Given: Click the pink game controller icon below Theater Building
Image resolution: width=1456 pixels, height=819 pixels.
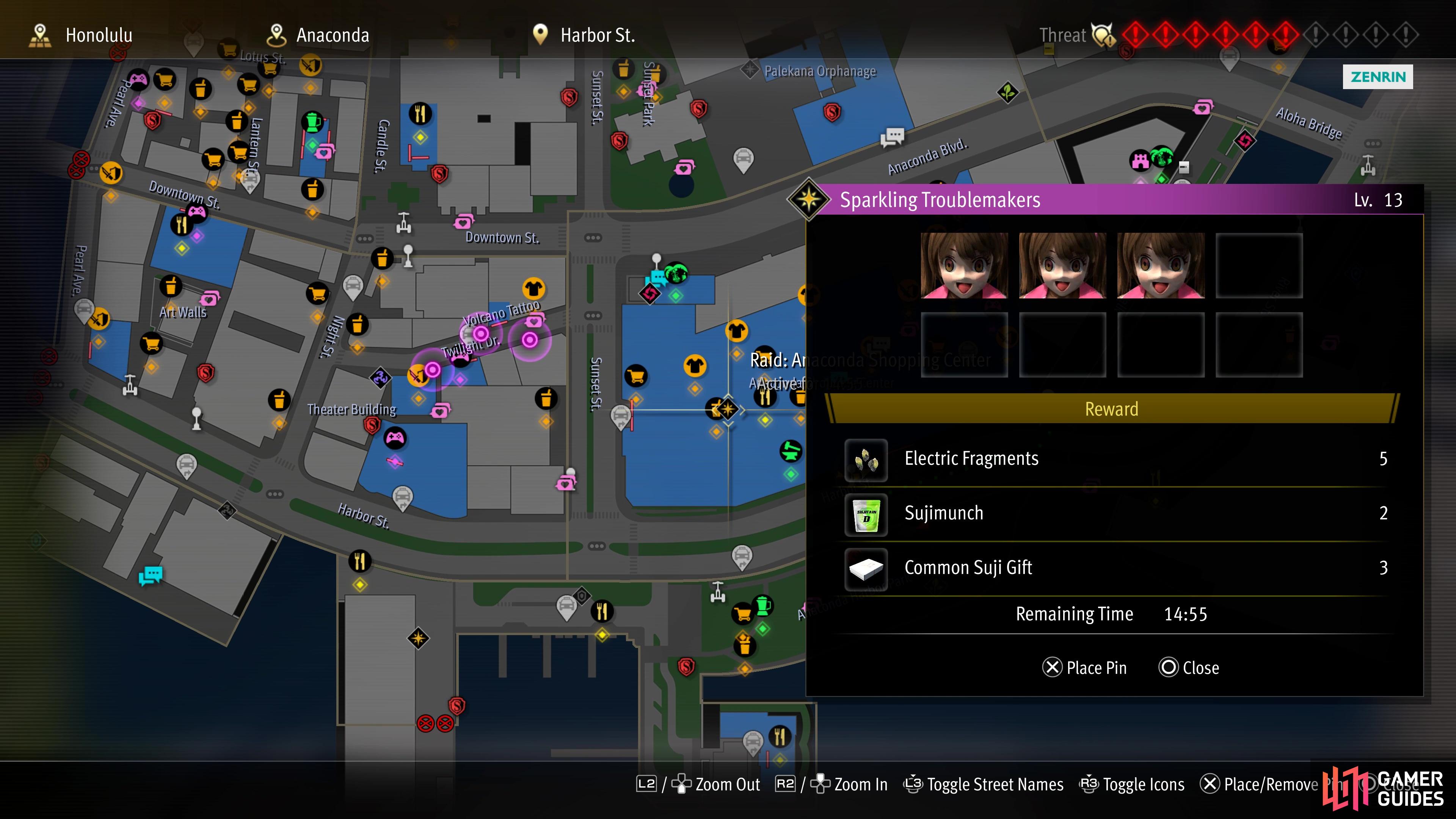Looking at the screenshot, I should click(394, 438).
